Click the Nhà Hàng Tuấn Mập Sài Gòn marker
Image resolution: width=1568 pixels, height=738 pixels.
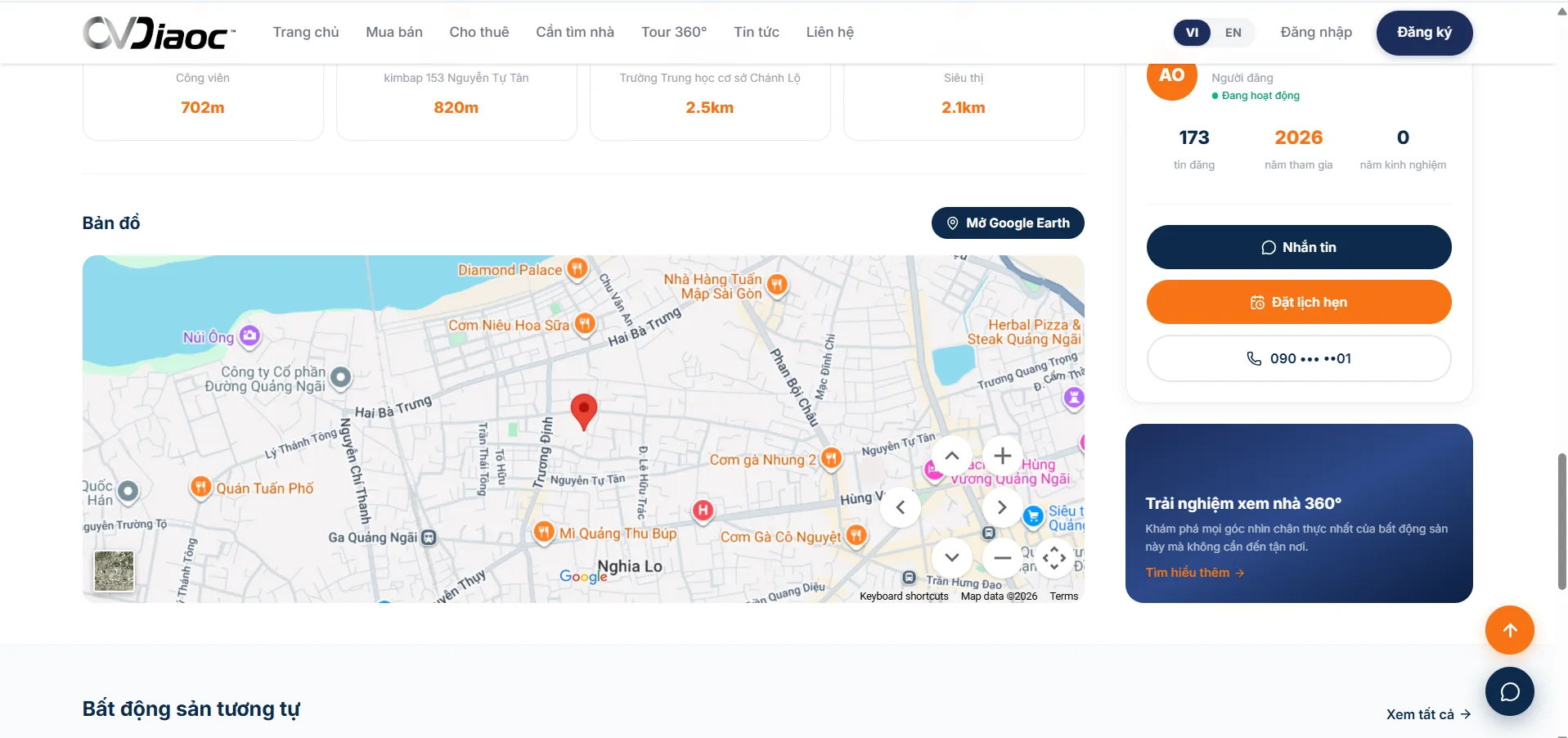tap(777, 285)
